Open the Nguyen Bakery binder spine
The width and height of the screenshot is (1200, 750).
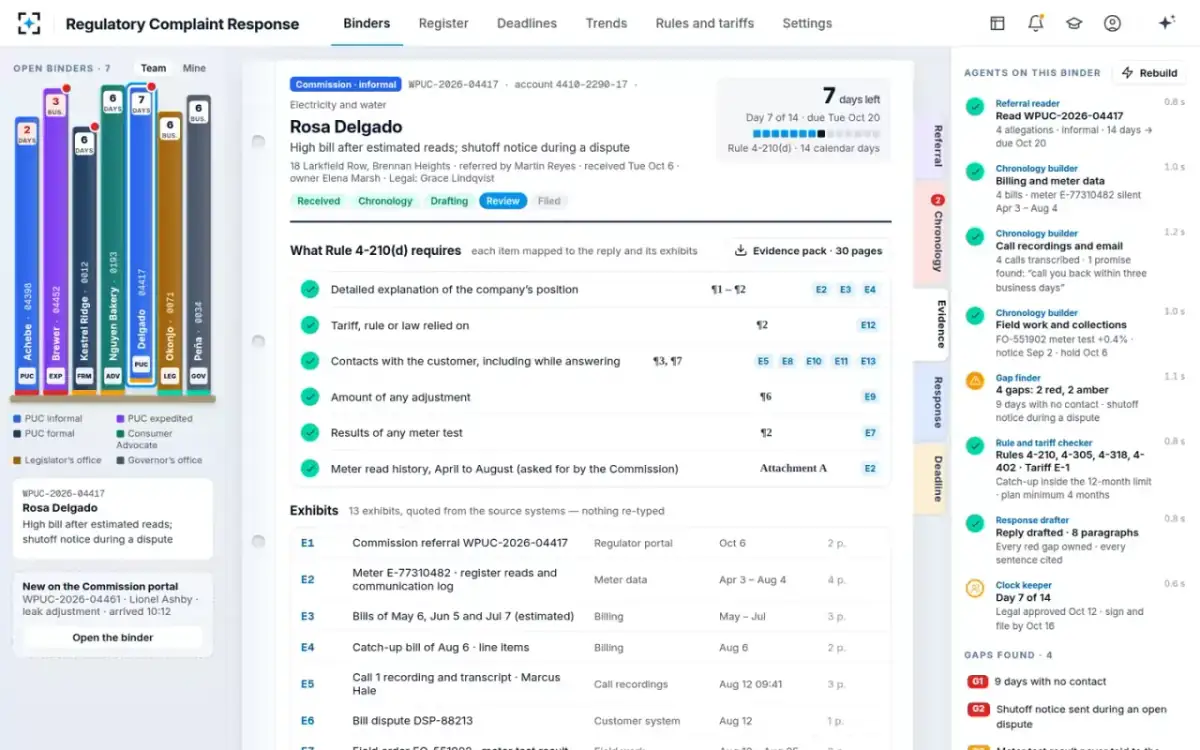click(x=113, y=240)
